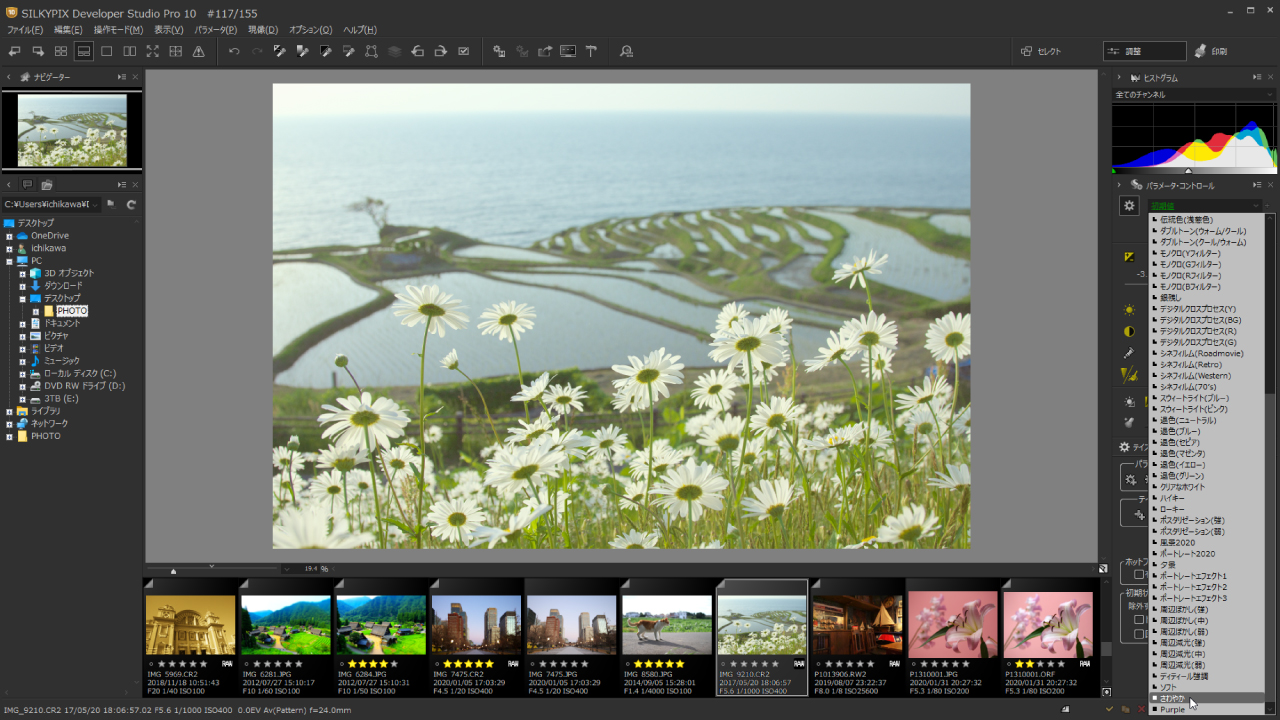Expand the ダウンロード folder node

22,286
